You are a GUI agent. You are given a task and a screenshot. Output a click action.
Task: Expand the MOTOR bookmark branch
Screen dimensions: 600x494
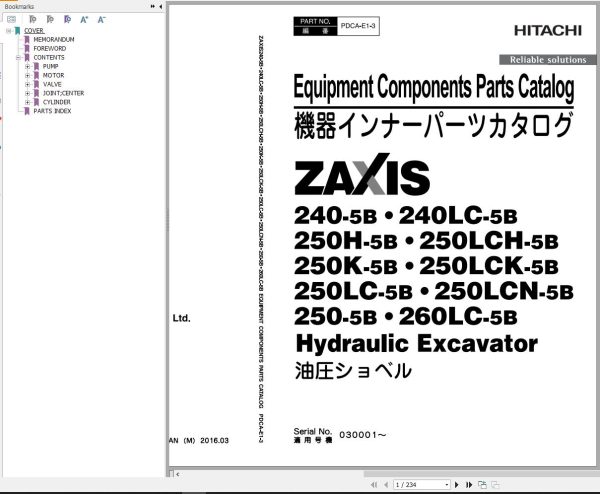click(x=27, y=75)
